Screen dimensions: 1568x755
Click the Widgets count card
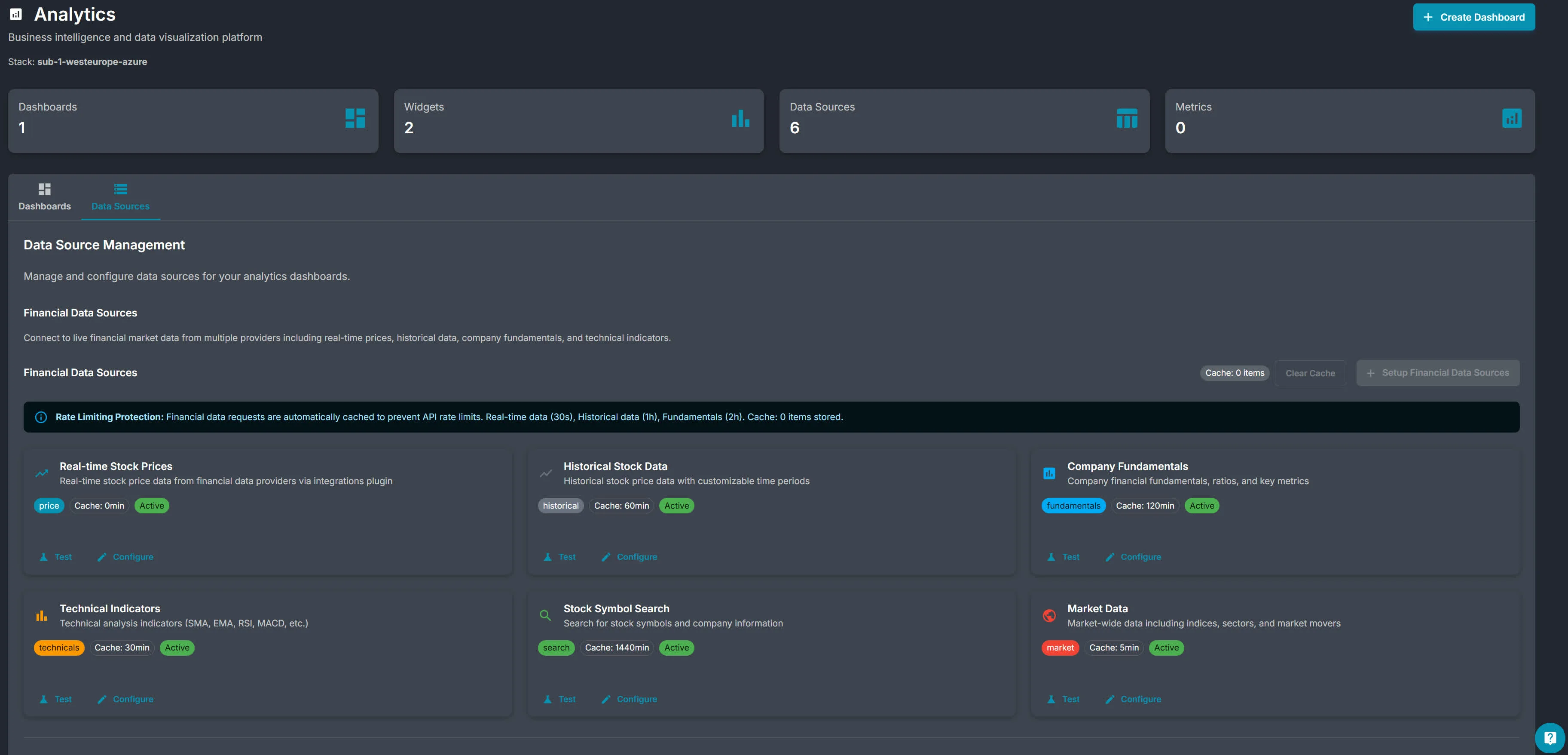[x=579, y=121]
